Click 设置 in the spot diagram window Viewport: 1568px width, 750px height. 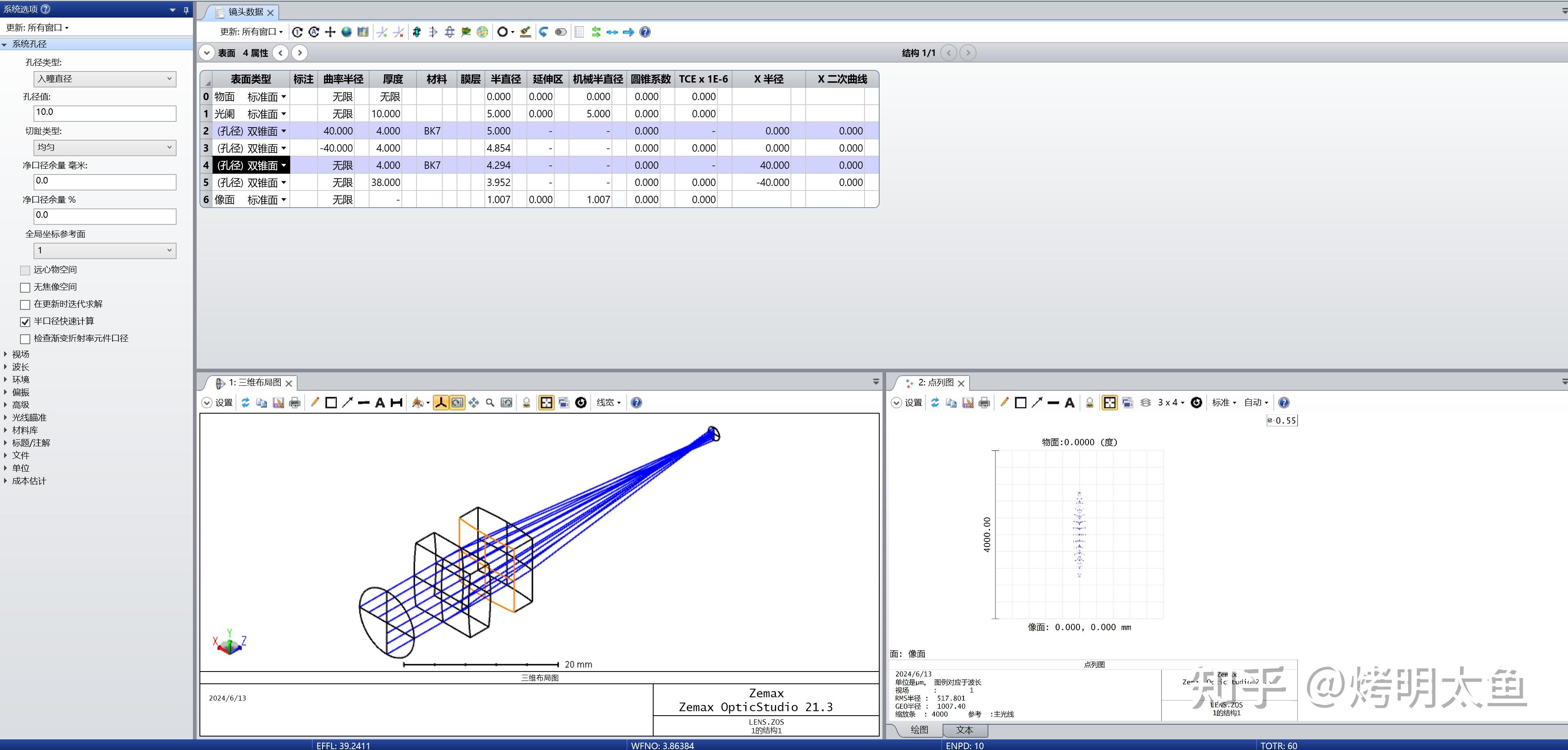[x=907, y=403]
